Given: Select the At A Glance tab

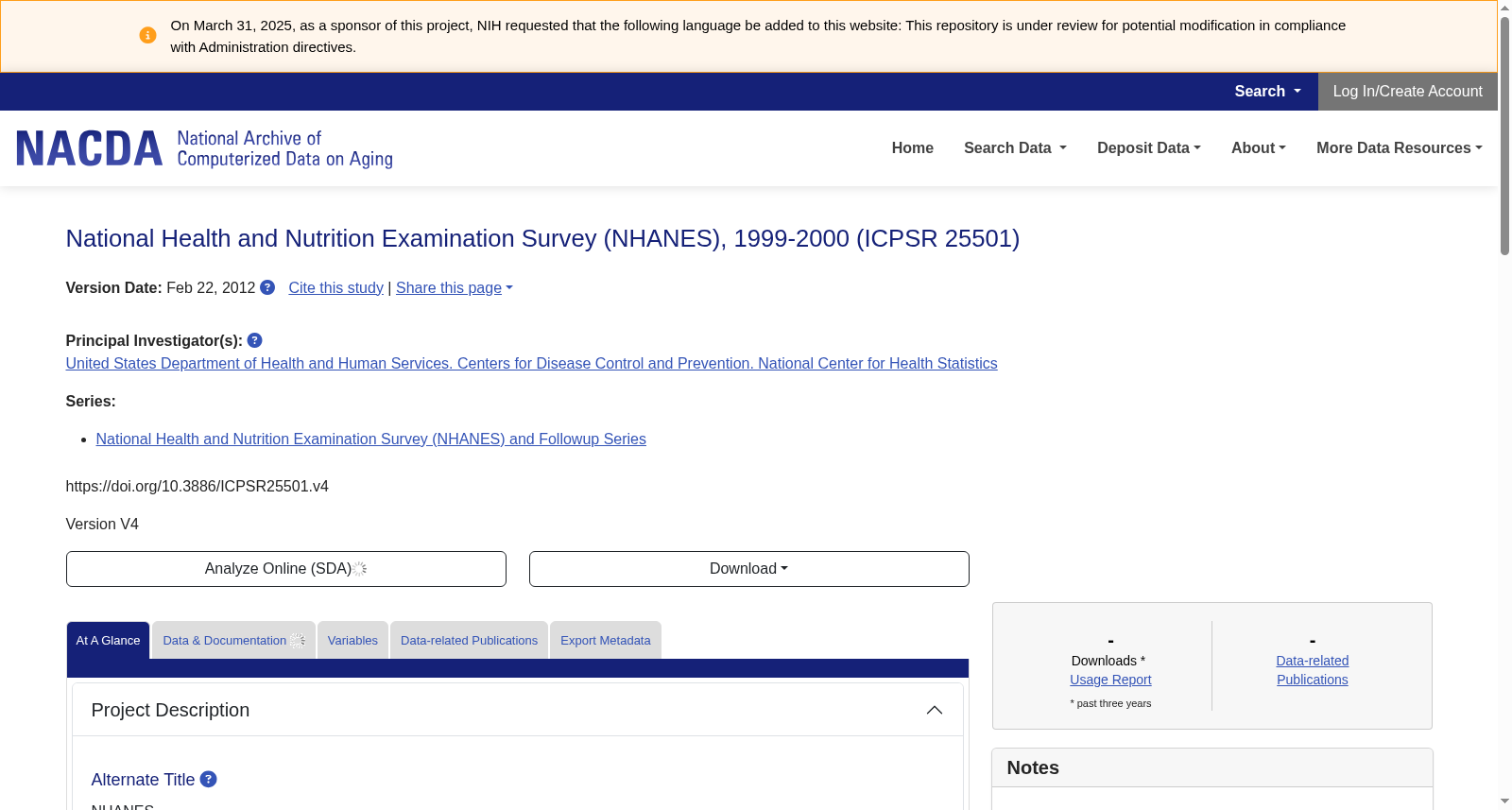Looking at the screenshot, I should tap(108, 641).
